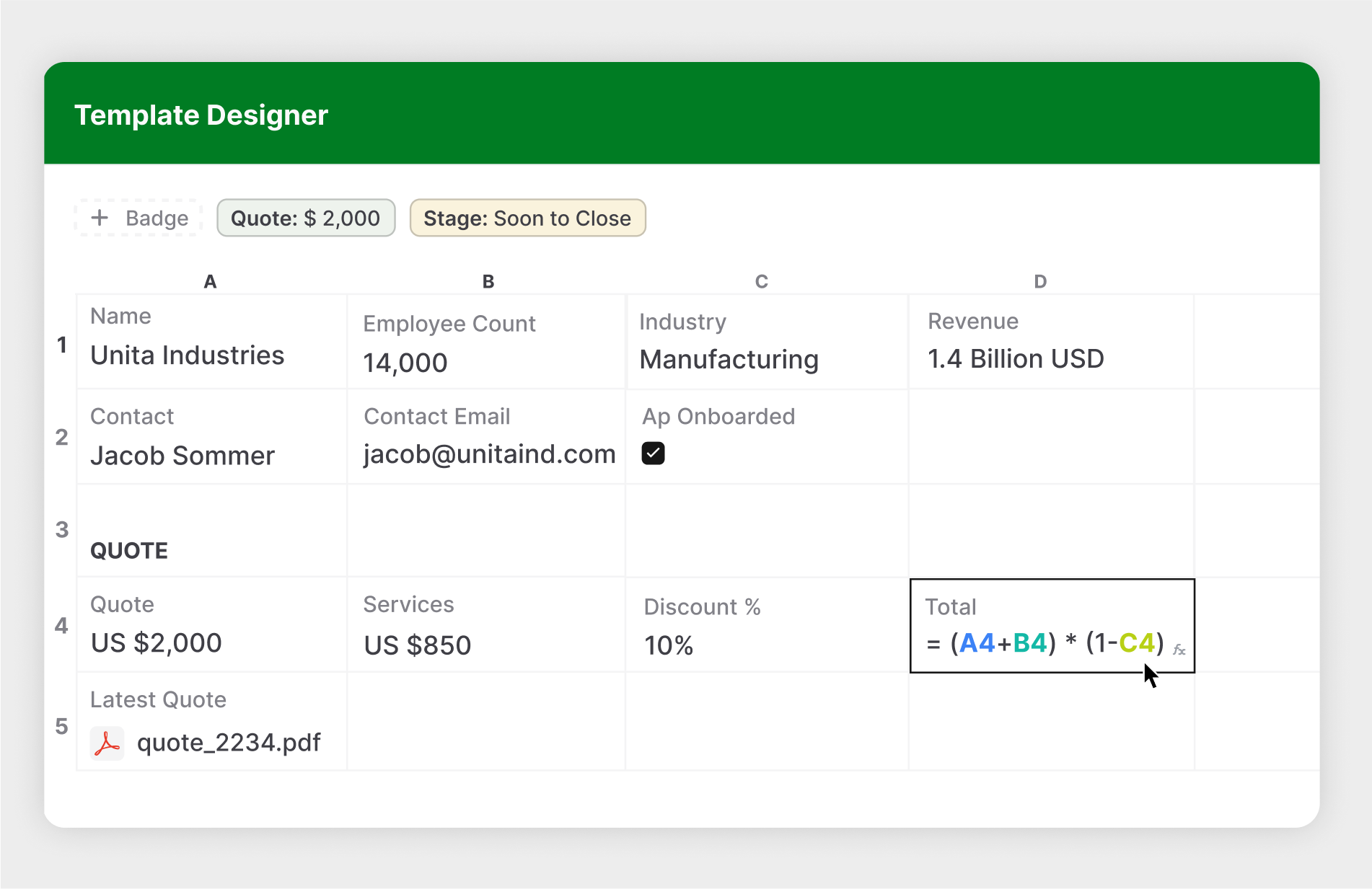Click the 10% discount value
This screenshot has height=889, width=1372.
tap(669, 645)
